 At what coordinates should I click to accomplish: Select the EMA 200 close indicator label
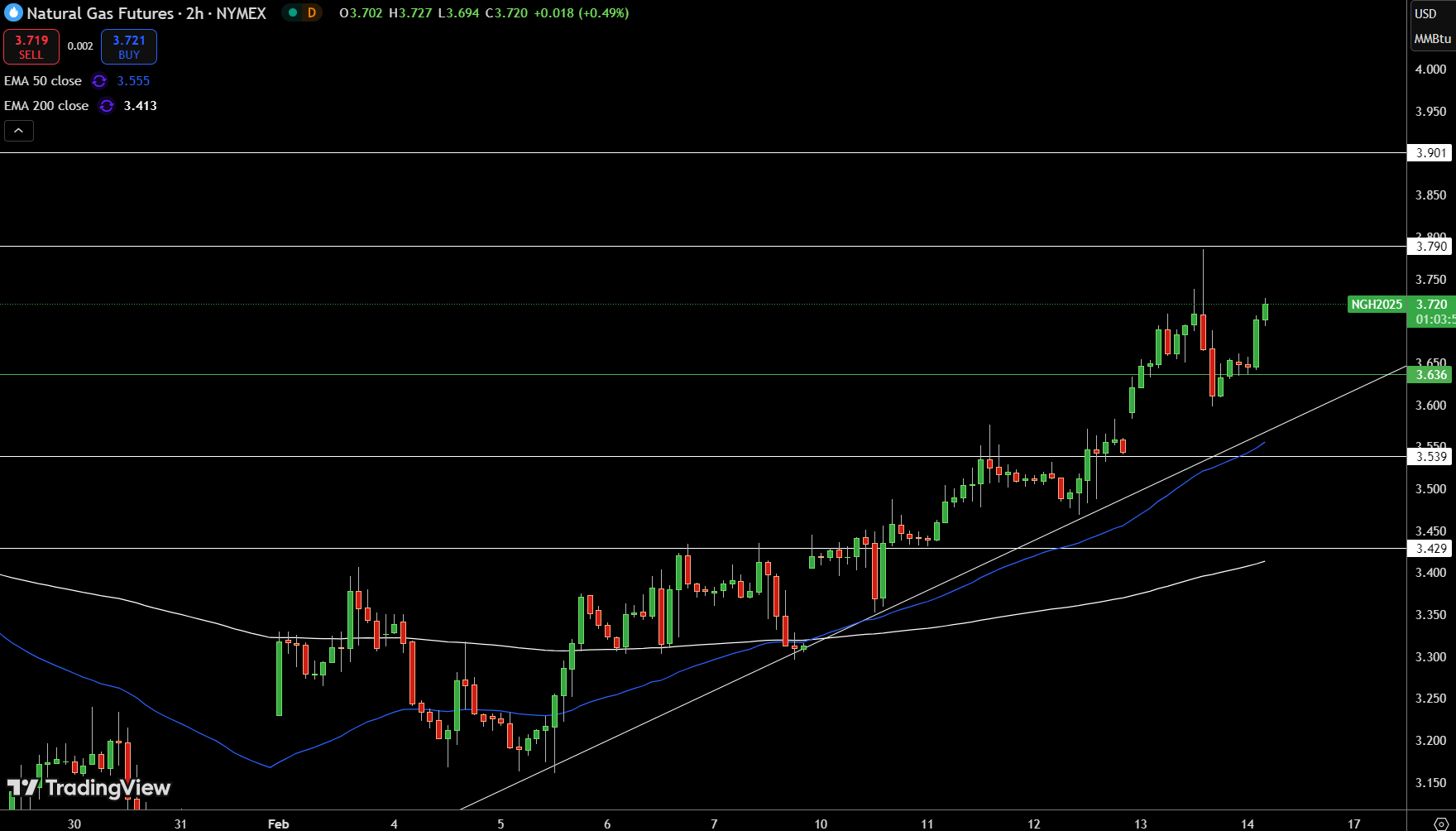[46, 106]
